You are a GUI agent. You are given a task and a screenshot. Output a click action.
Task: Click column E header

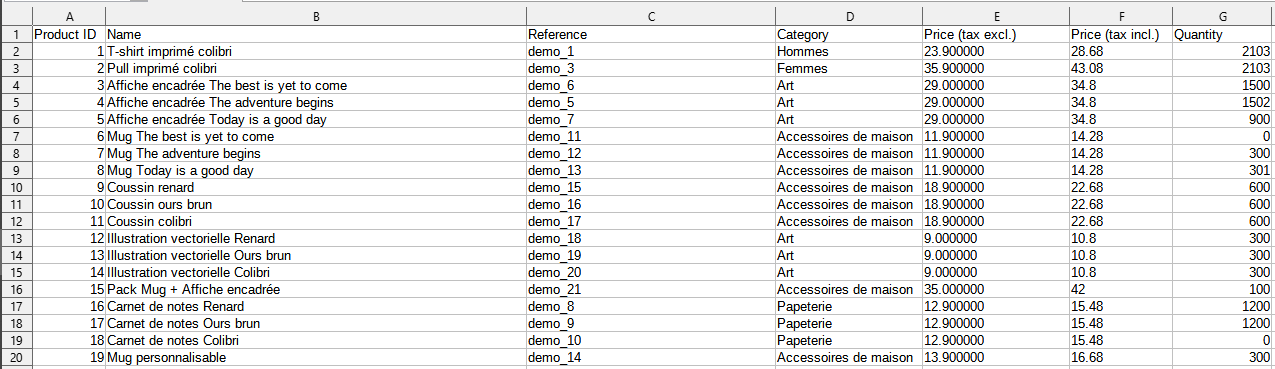[996, 17]
